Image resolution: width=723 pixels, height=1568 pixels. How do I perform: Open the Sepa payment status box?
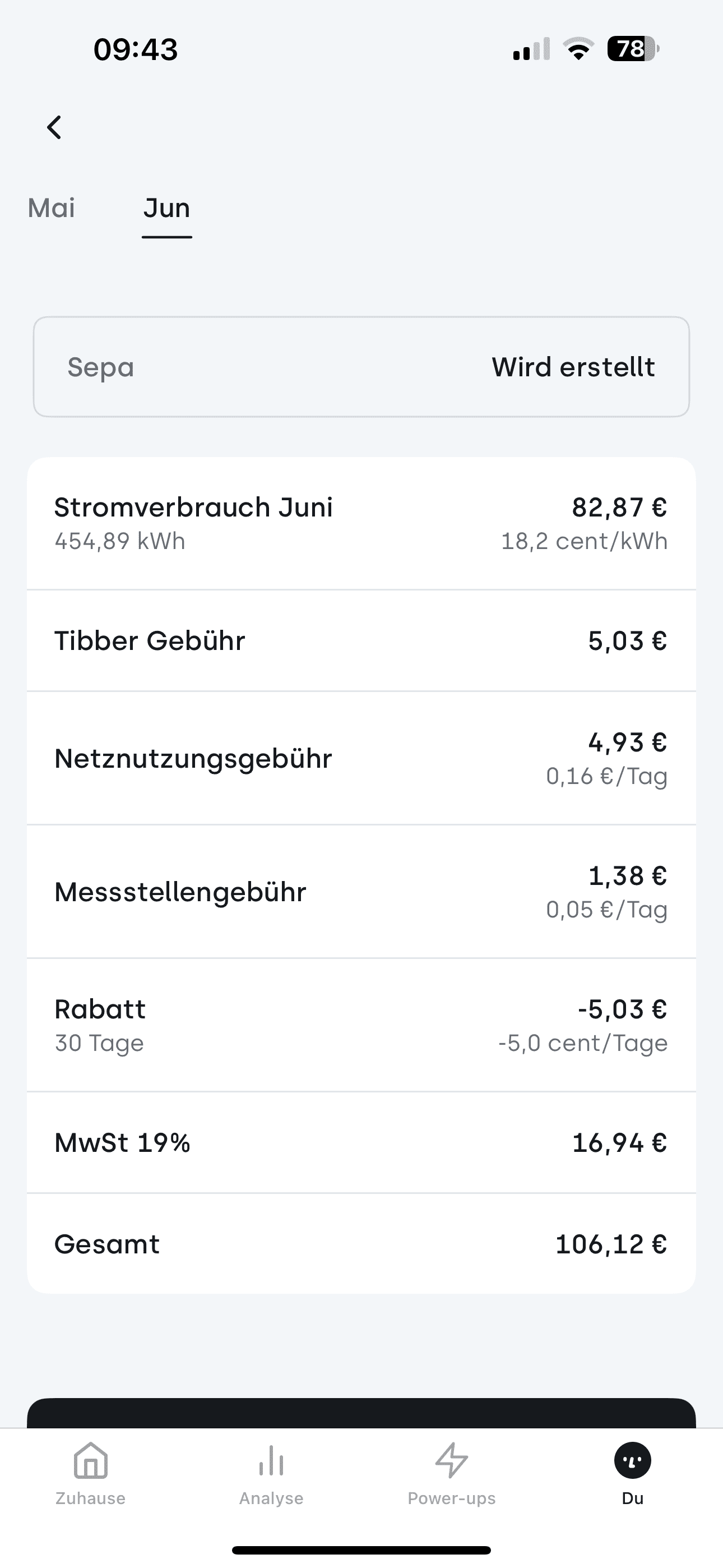pos(361,367)
